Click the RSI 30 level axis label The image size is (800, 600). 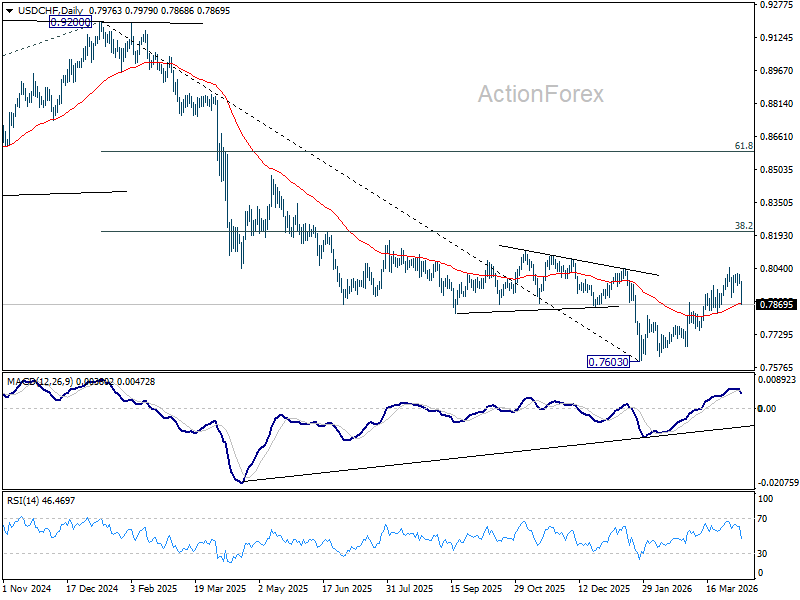[x=762, y=554]
